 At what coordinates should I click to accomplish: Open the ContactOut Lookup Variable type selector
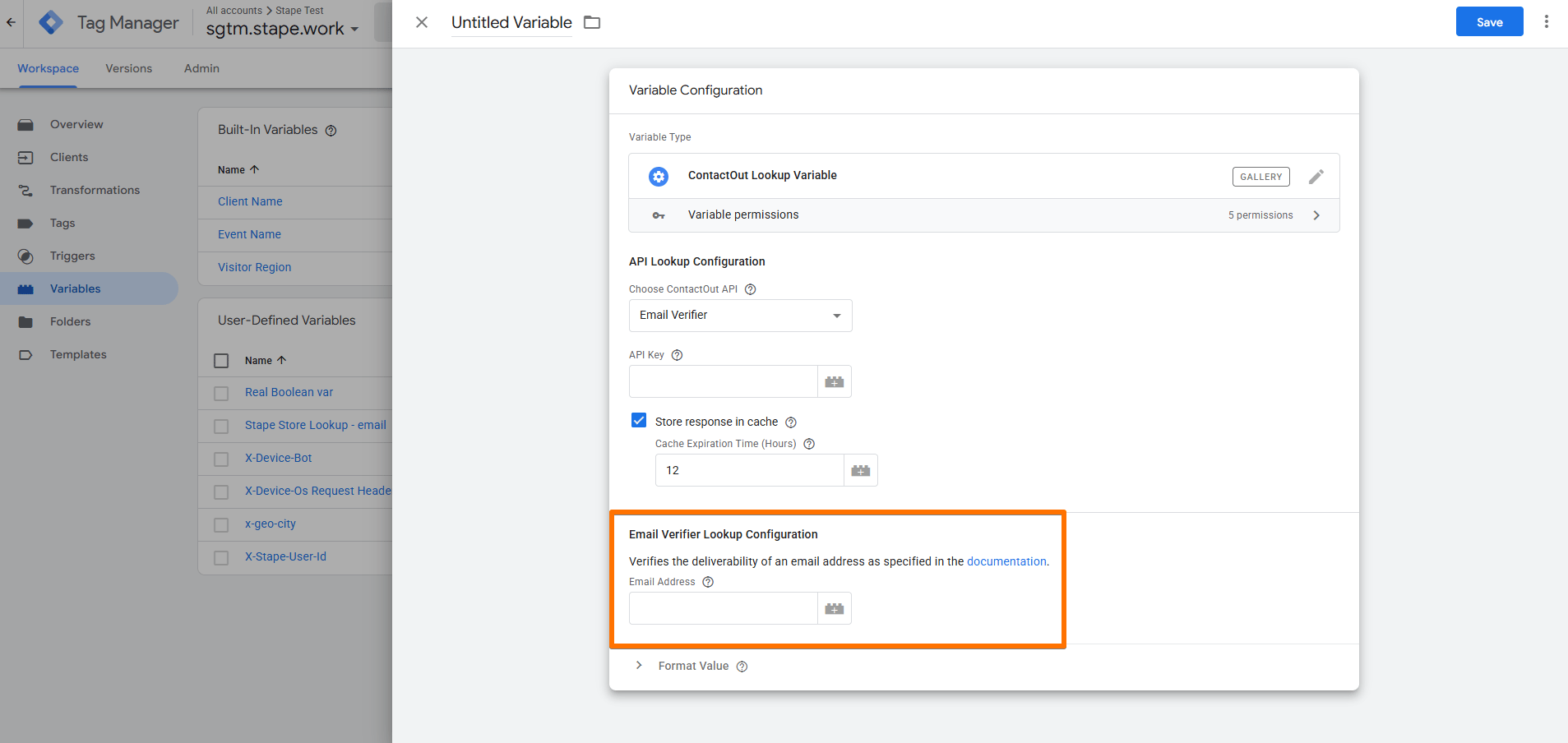(983, 176)
